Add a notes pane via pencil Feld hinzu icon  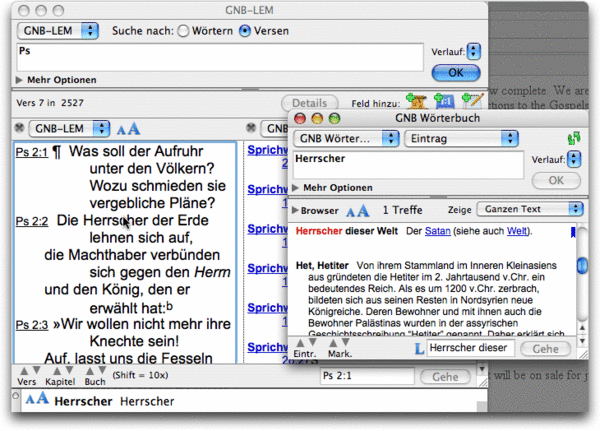pos(472,101)
